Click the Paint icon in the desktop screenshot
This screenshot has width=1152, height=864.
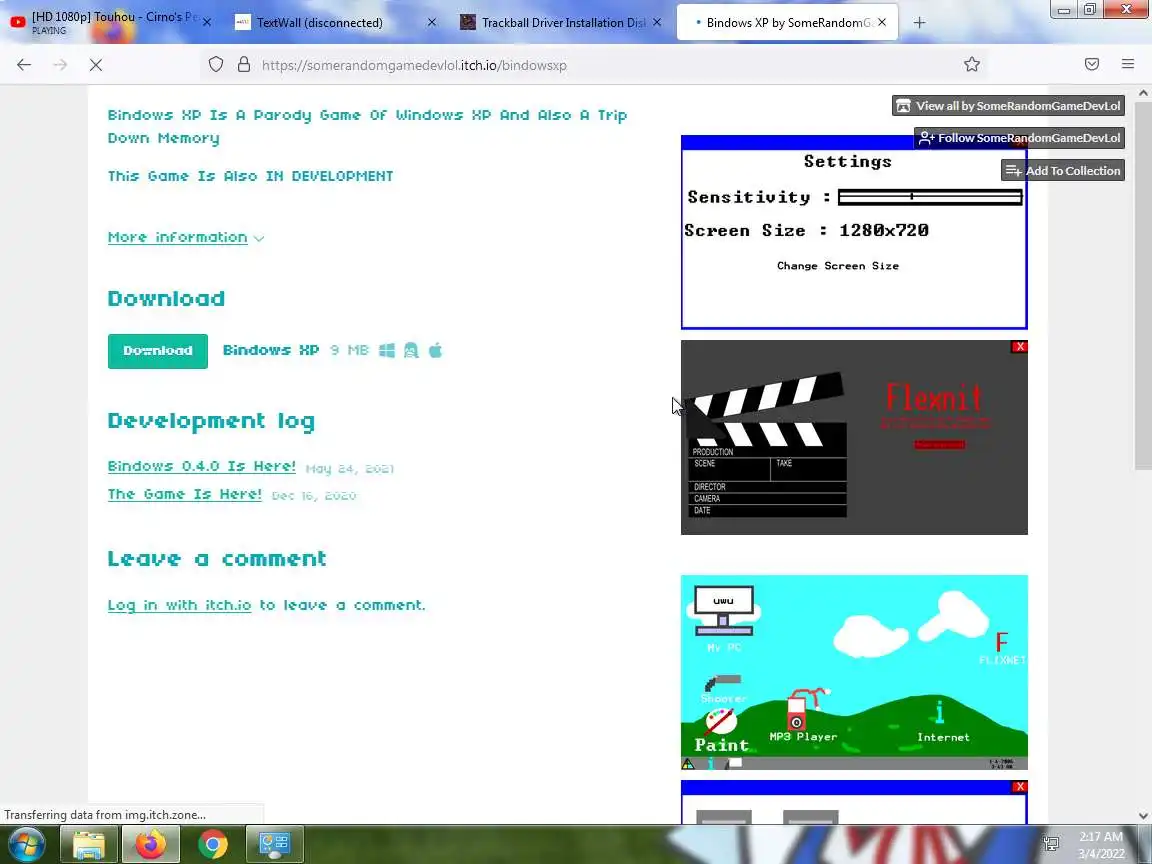pyautogui.click(x=721, y=732)
